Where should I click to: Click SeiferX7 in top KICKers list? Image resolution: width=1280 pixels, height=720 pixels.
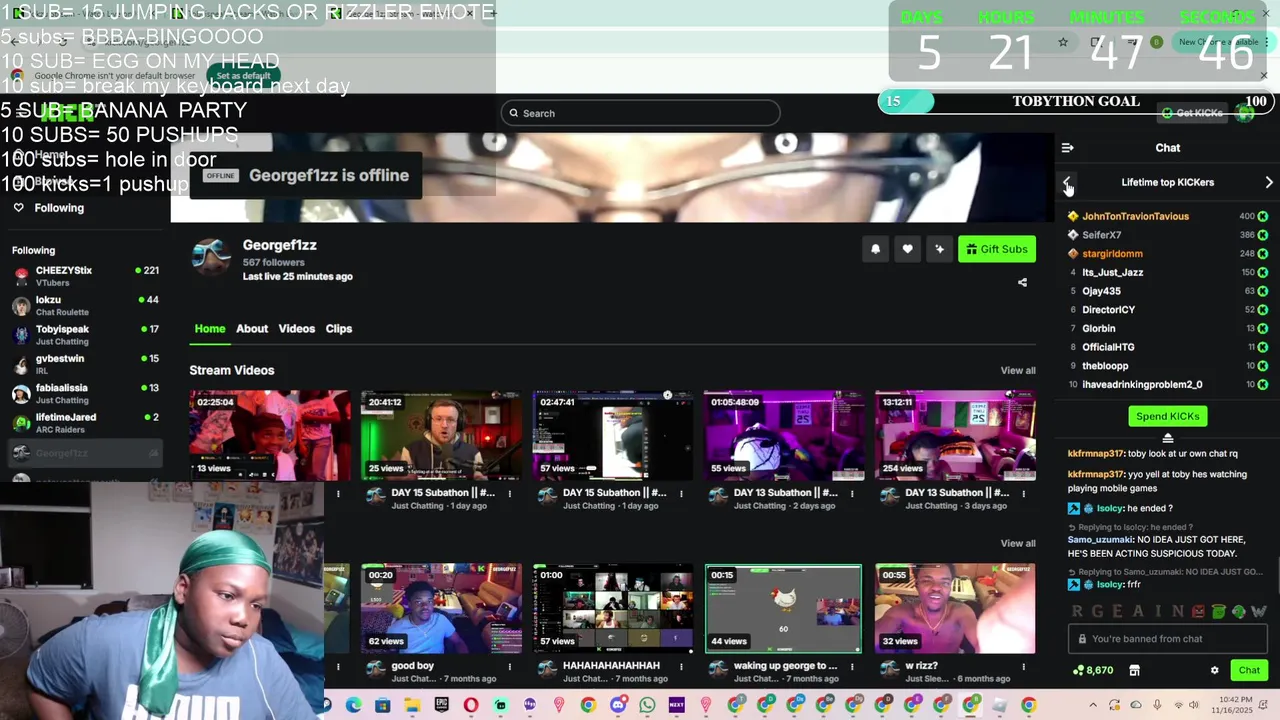pyautogui.click(x=1101, y=235)
